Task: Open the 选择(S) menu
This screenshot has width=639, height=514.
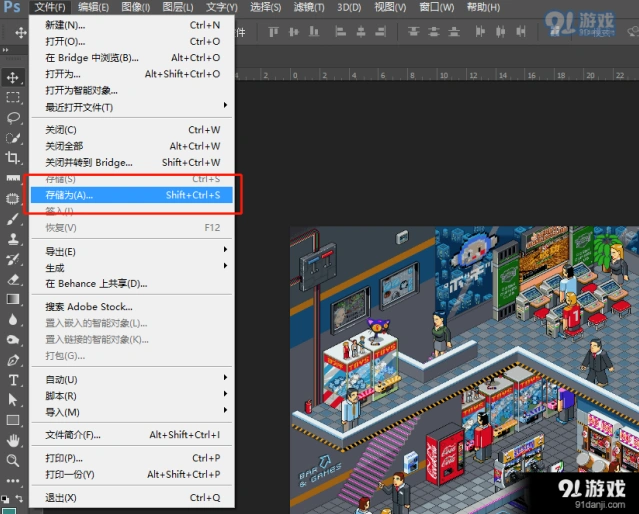Action: click(x=265, y=7)
